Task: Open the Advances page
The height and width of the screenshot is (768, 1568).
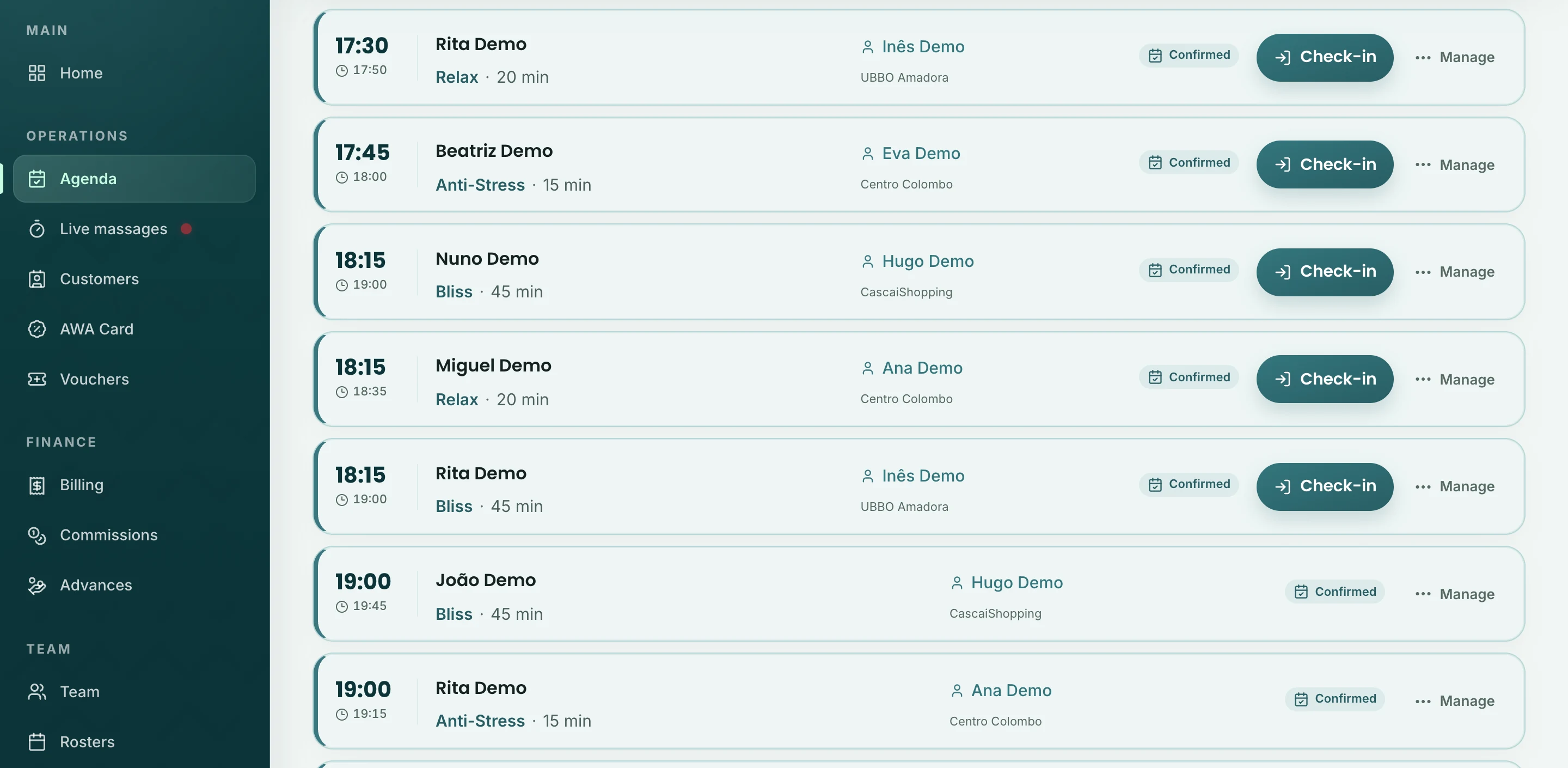Action: coord(134,584)
